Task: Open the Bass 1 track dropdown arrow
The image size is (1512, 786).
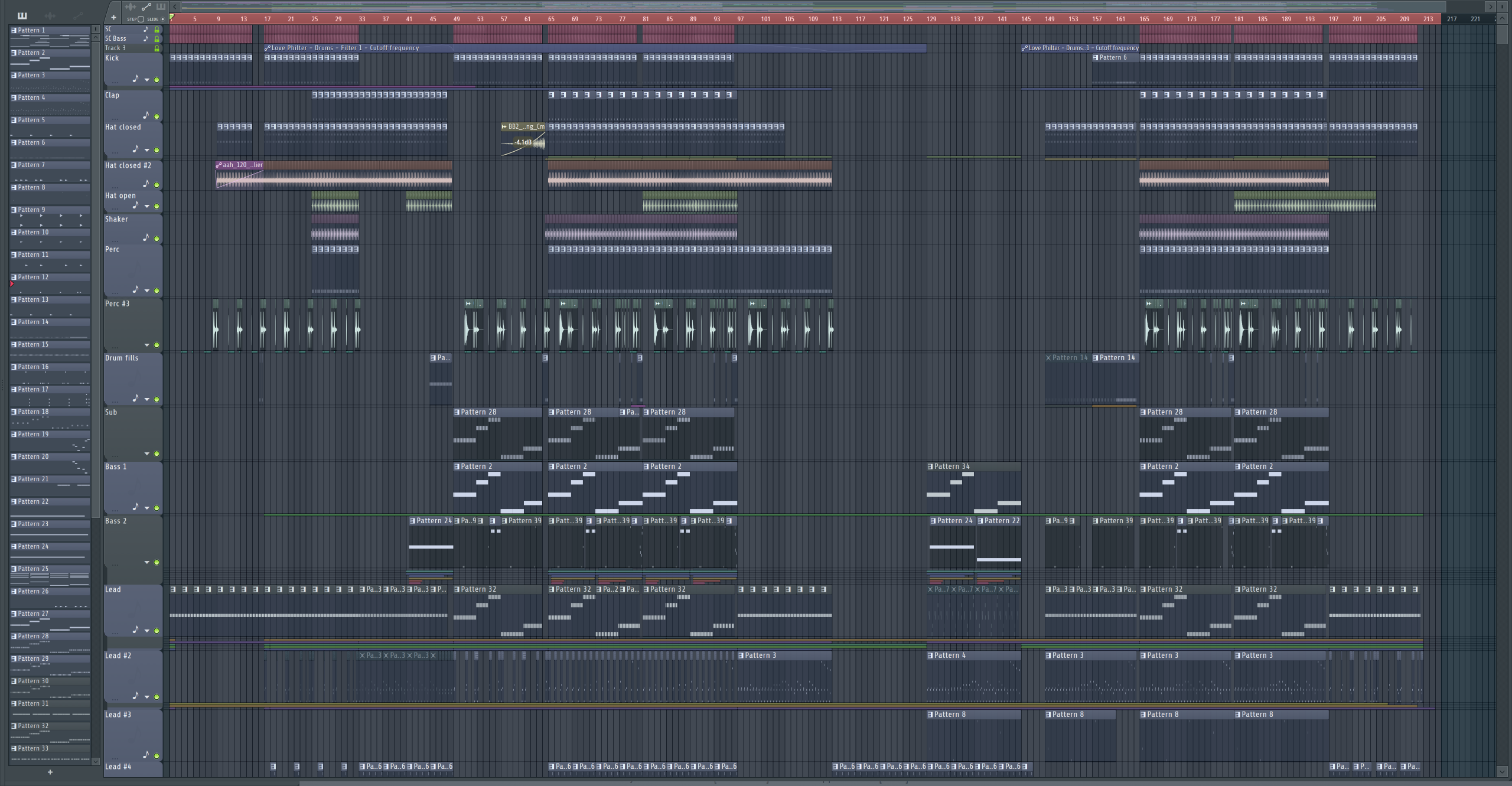Action: (146, 508)
